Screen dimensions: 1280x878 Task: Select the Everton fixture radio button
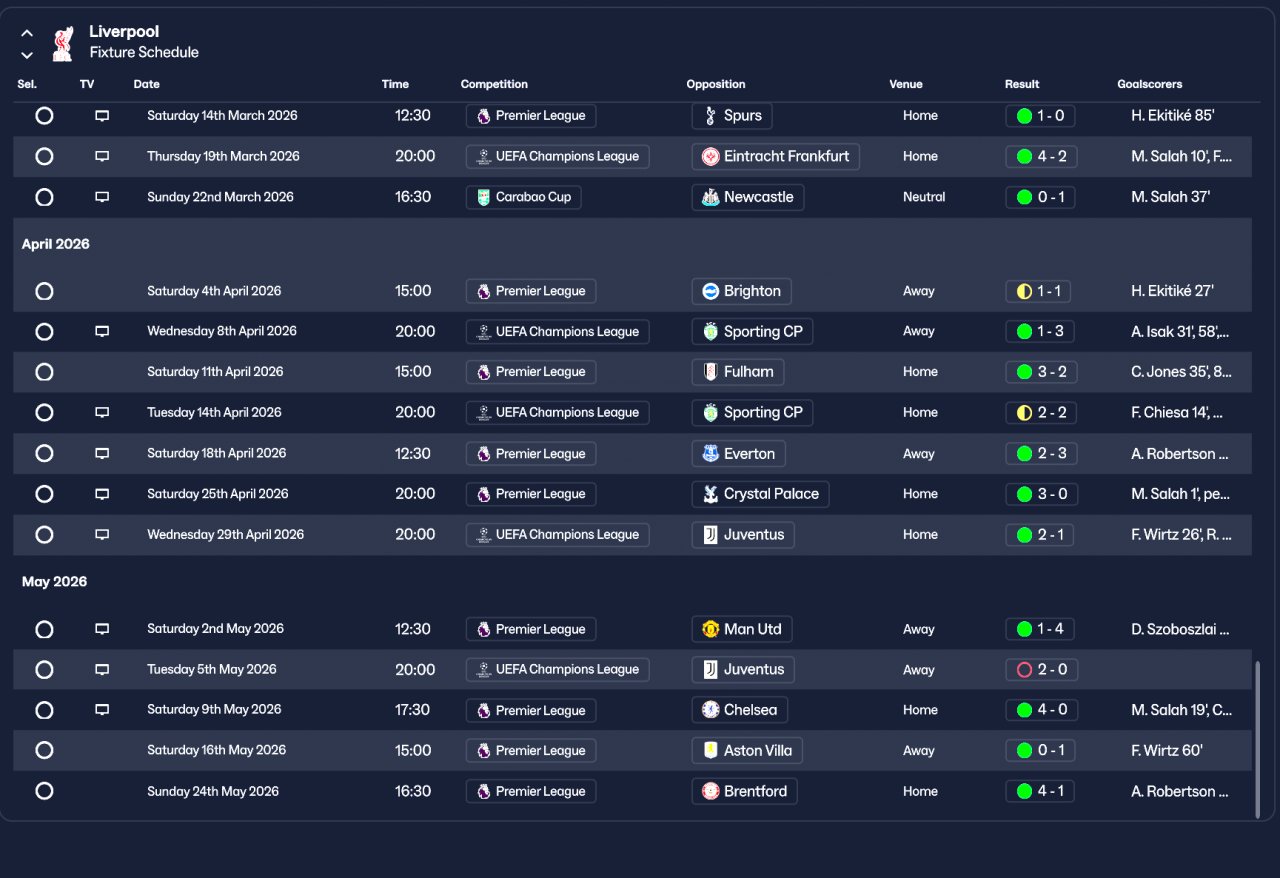tap(44, 453)
